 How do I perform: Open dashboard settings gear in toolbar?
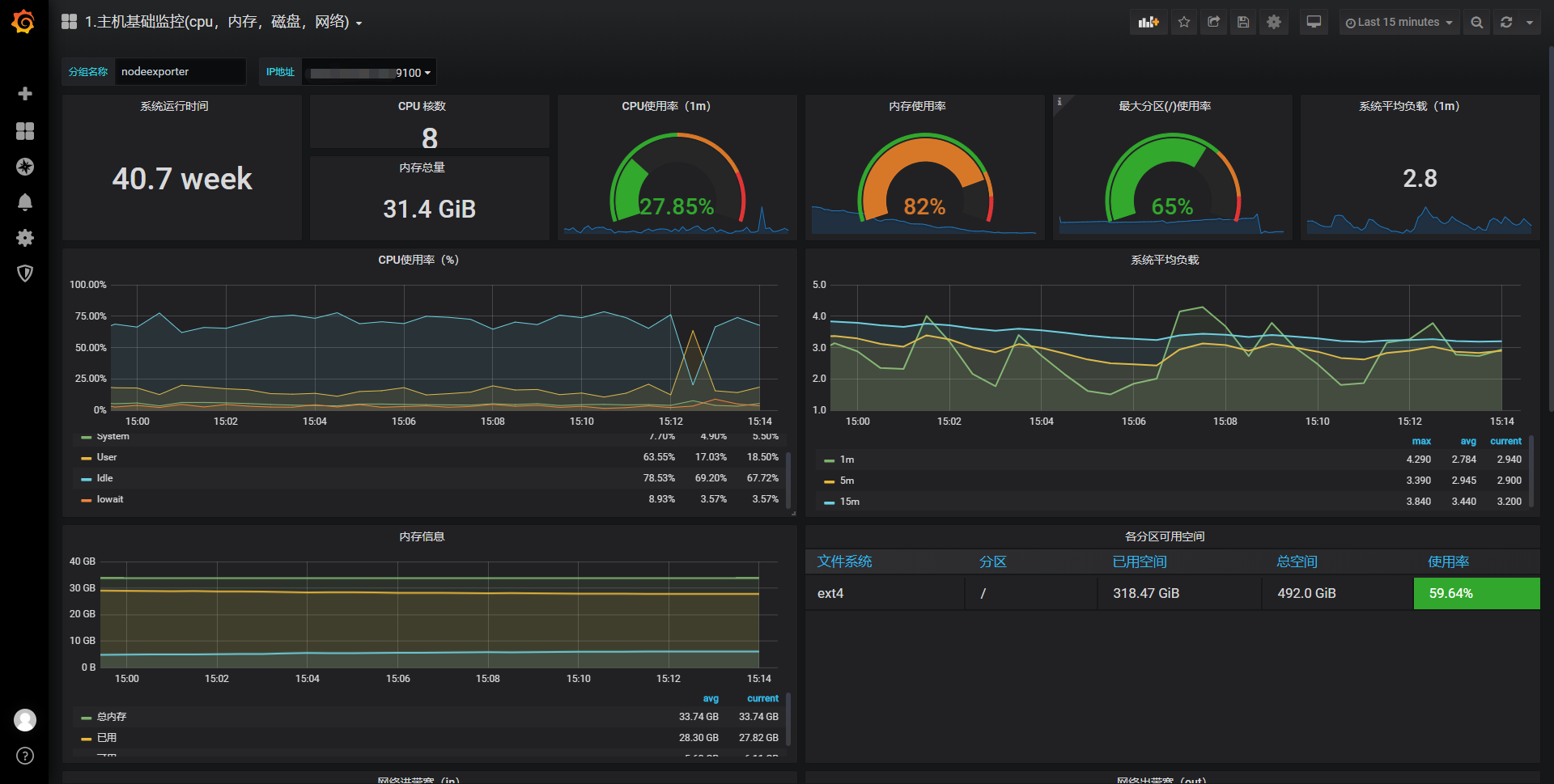coord(1274,22)
